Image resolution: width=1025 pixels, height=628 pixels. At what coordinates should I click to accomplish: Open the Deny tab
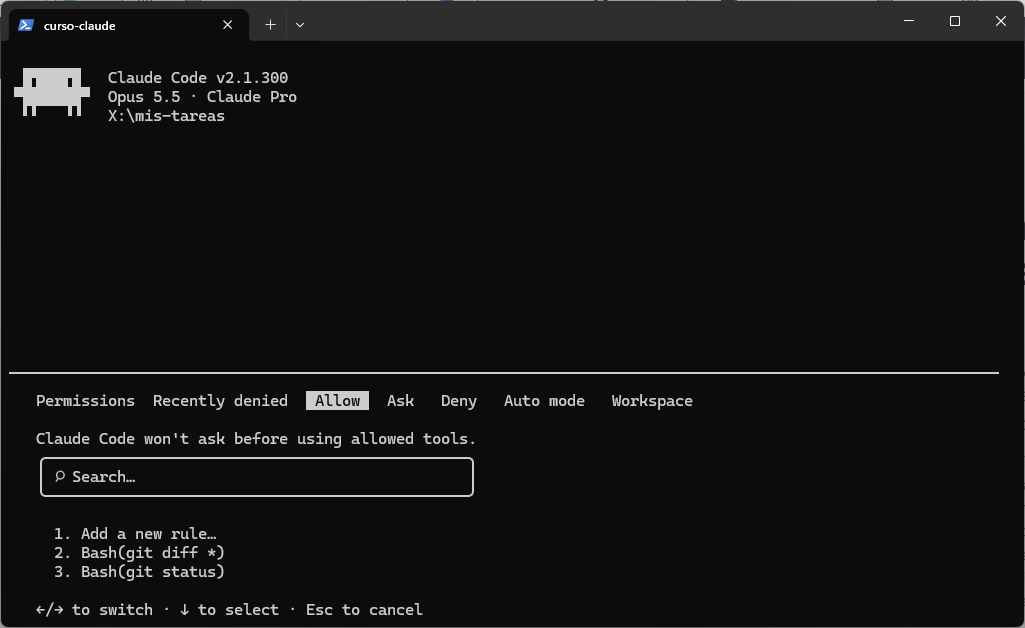[x=459, y=401]
